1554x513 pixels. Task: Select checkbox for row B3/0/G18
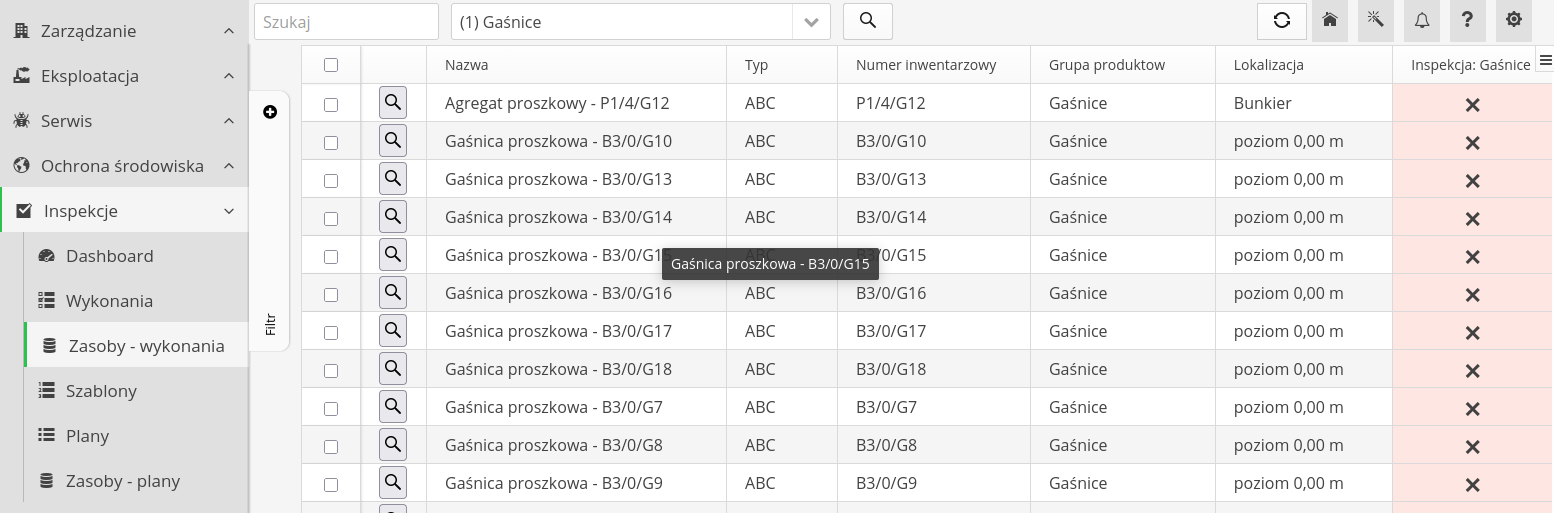click(331, 371)
